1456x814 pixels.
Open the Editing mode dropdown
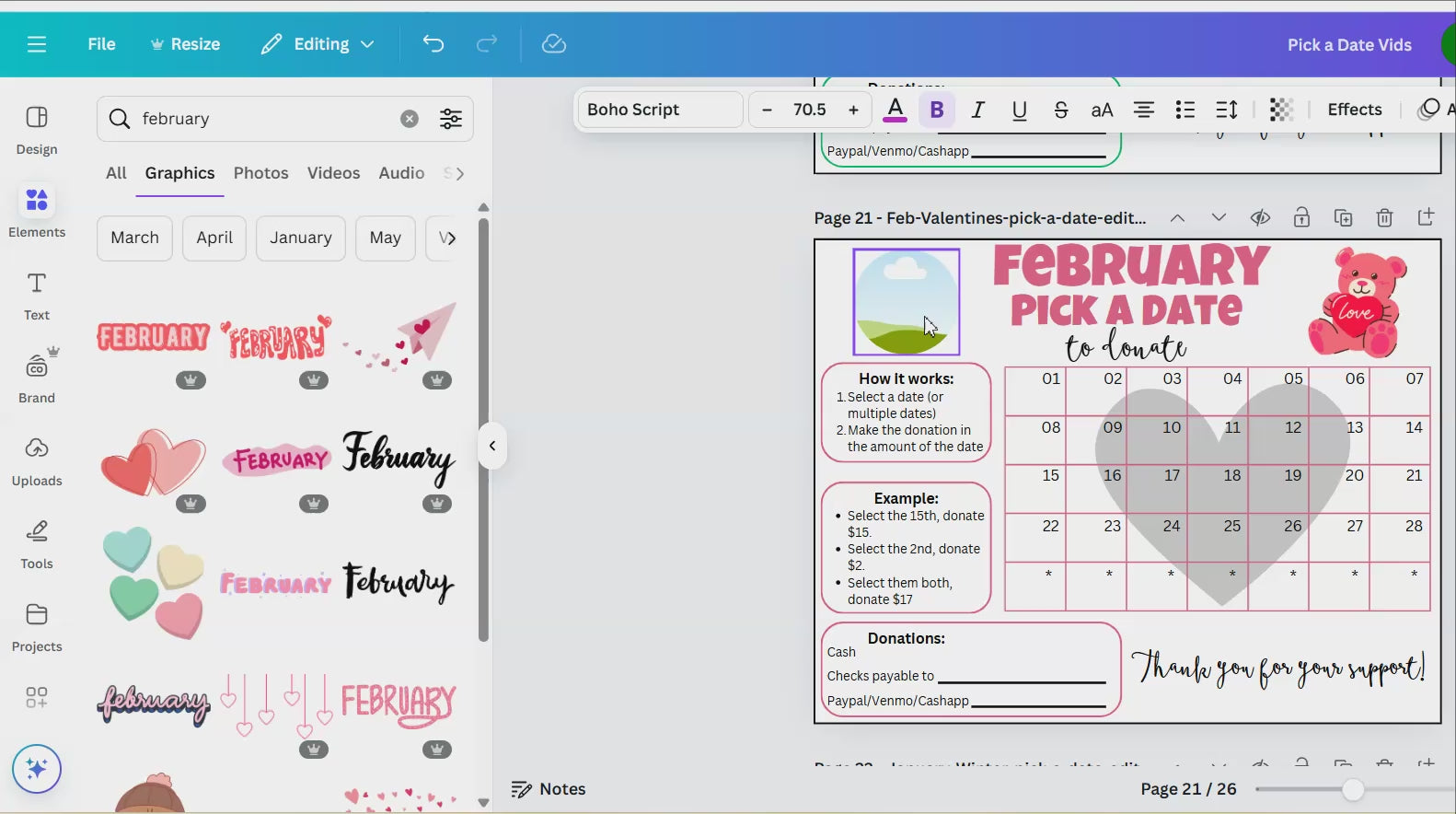coord(318,44)
